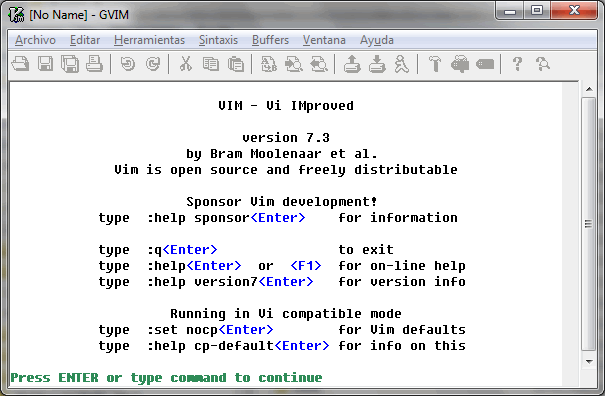Click the ':help version7<Enter>' text
This screenshot has width=605, height=396.
[x=230, y=282]
